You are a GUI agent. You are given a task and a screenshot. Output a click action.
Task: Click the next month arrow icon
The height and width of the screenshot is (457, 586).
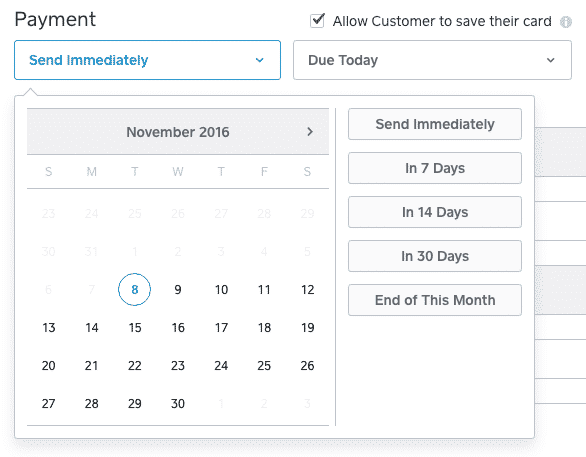point(309,132)
